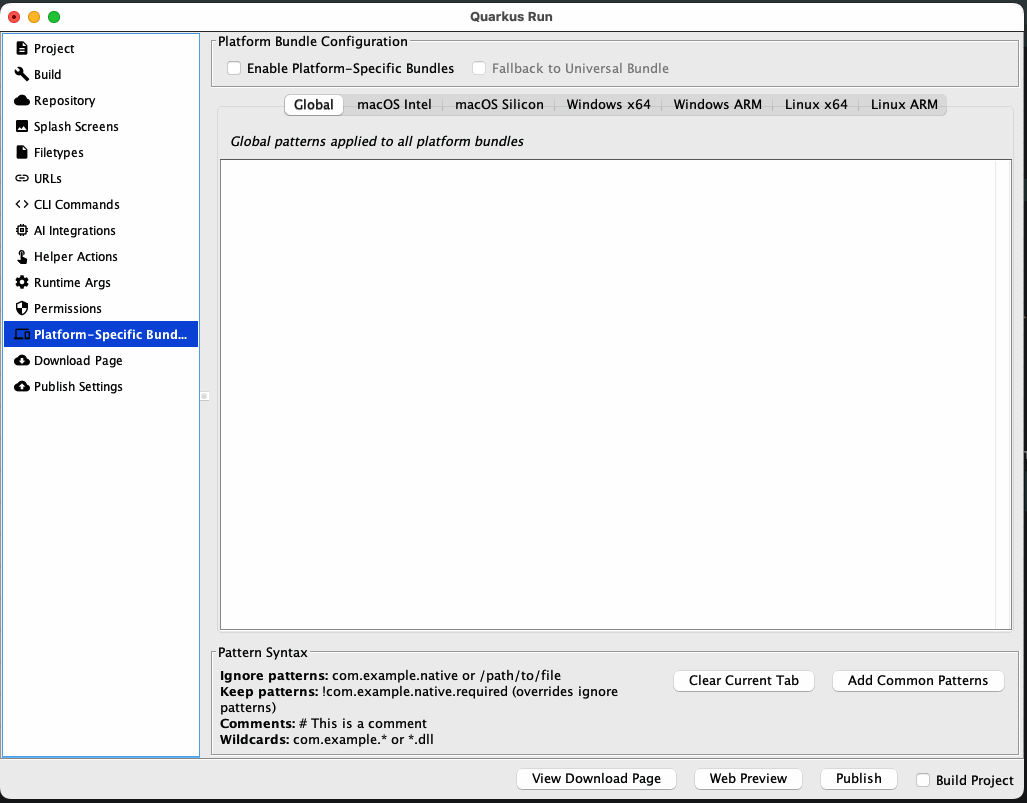The image size is (1027, 803).
Task: Check the Build Project checkbox
Action: click(x=923, y=779)
